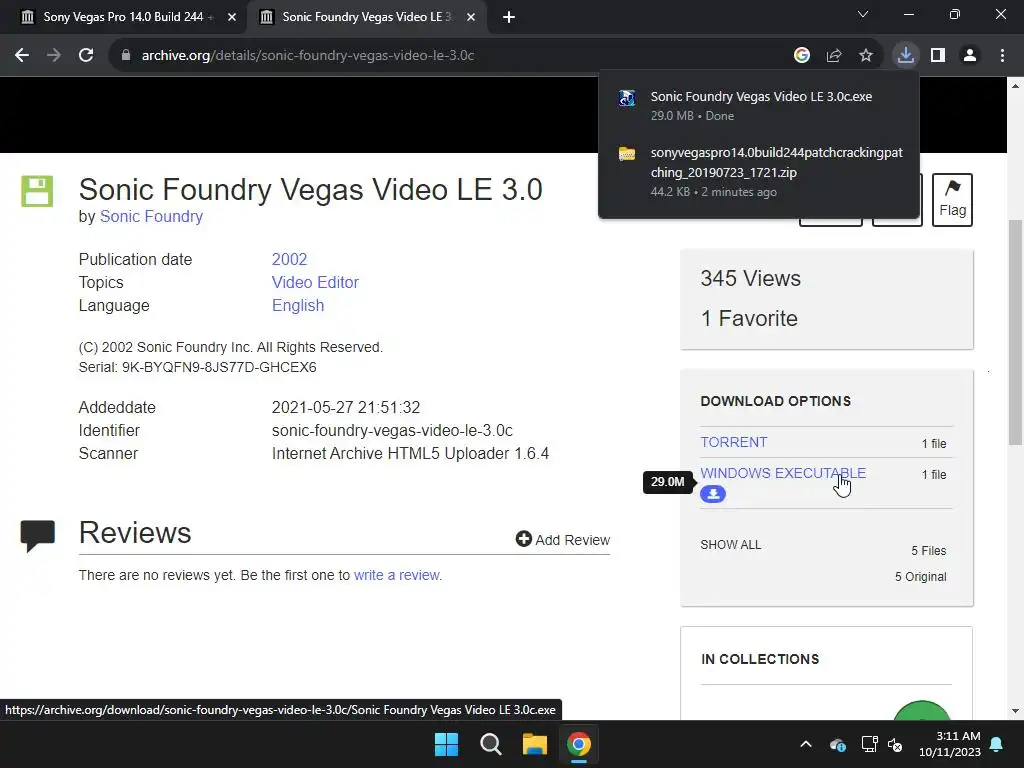Click the exe file icon in downloads
The height and width of the screenshot is (768, 1024).
tap(627, 98)
